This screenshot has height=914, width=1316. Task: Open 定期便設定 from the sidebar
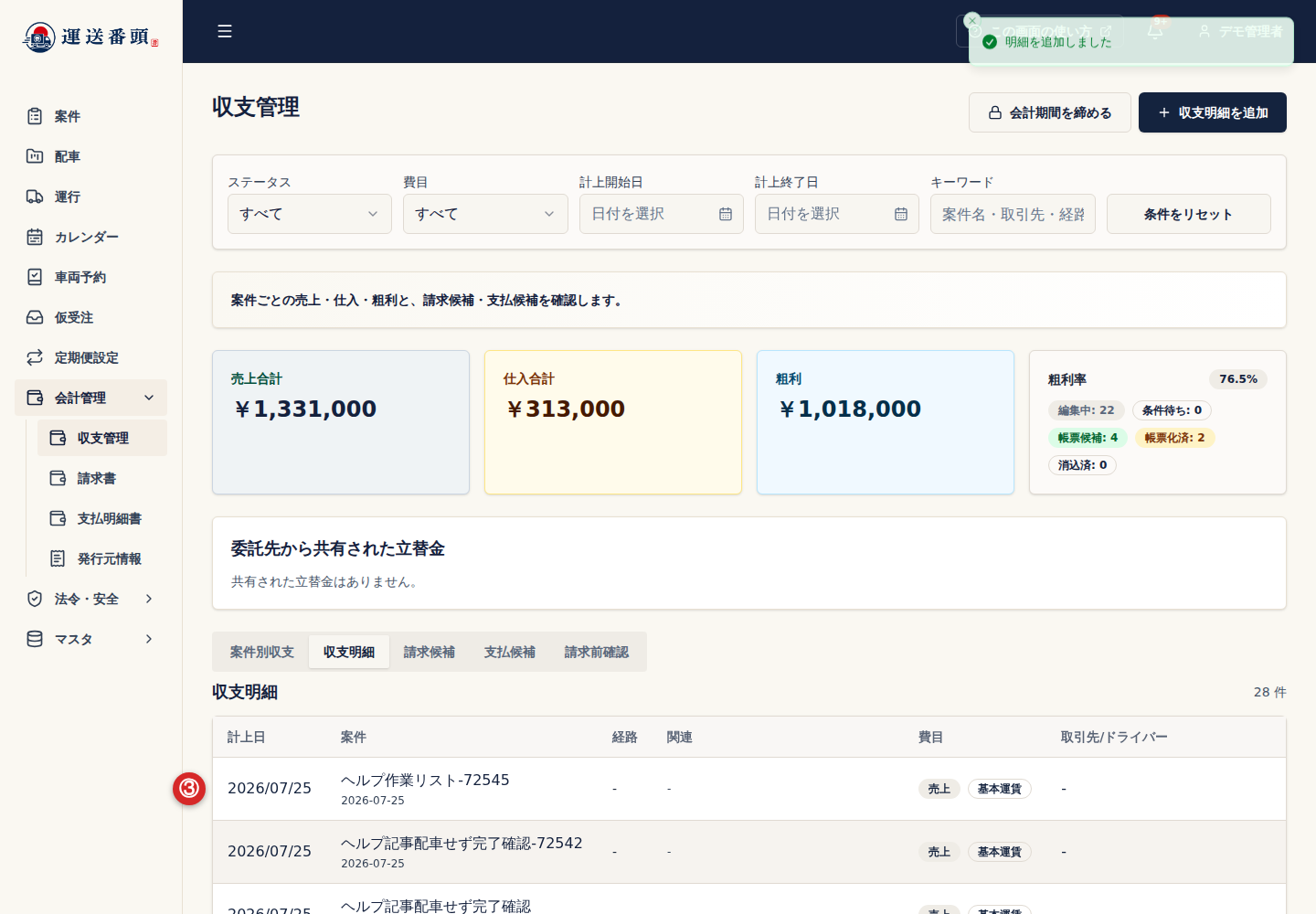click(x=90, y=357)
